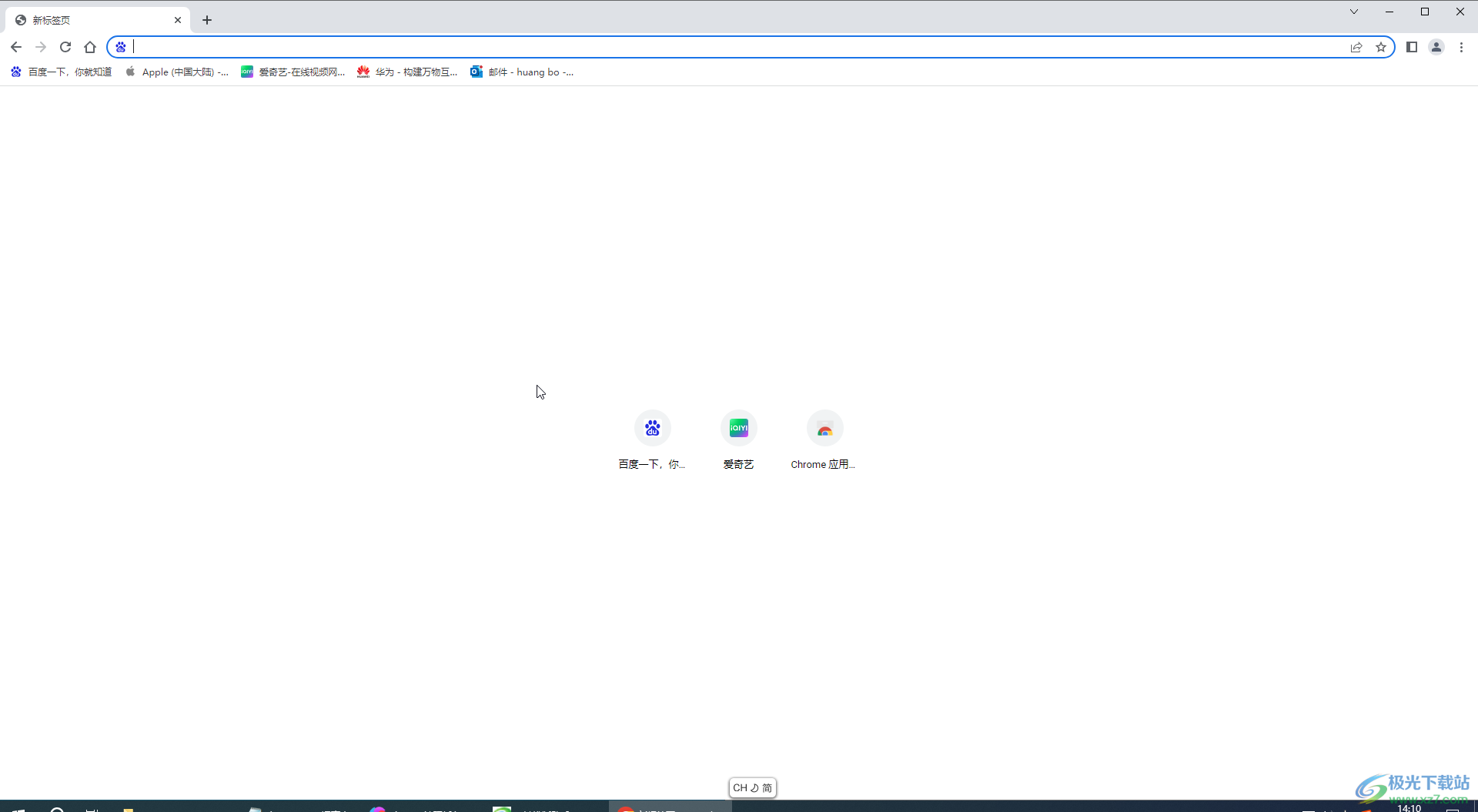Open Apple (中国大陆) bookmark
1478x812 pixels.
176,72
